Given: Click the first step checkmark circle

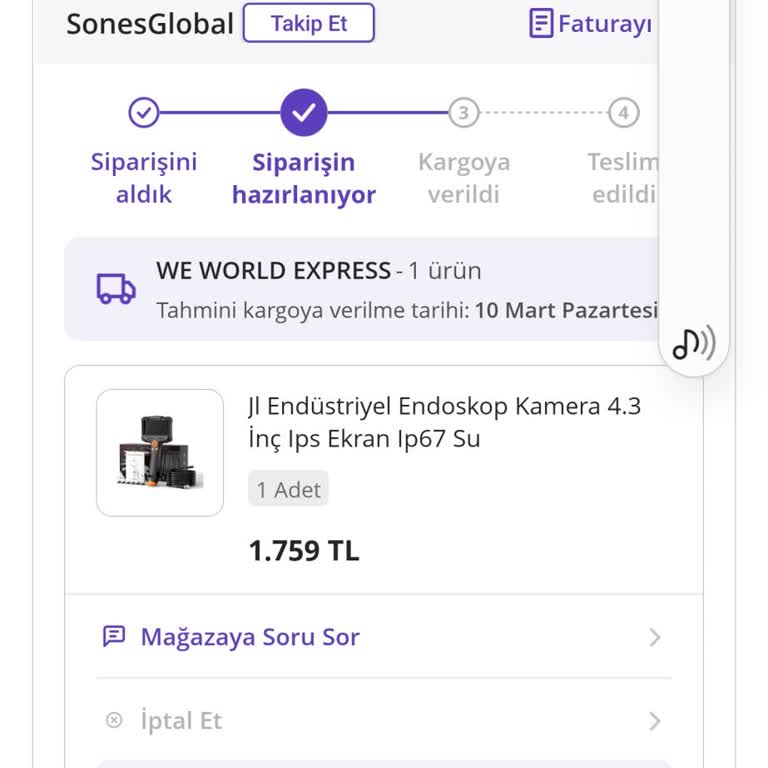Looking at the screenshot, I should coord(144,113).
